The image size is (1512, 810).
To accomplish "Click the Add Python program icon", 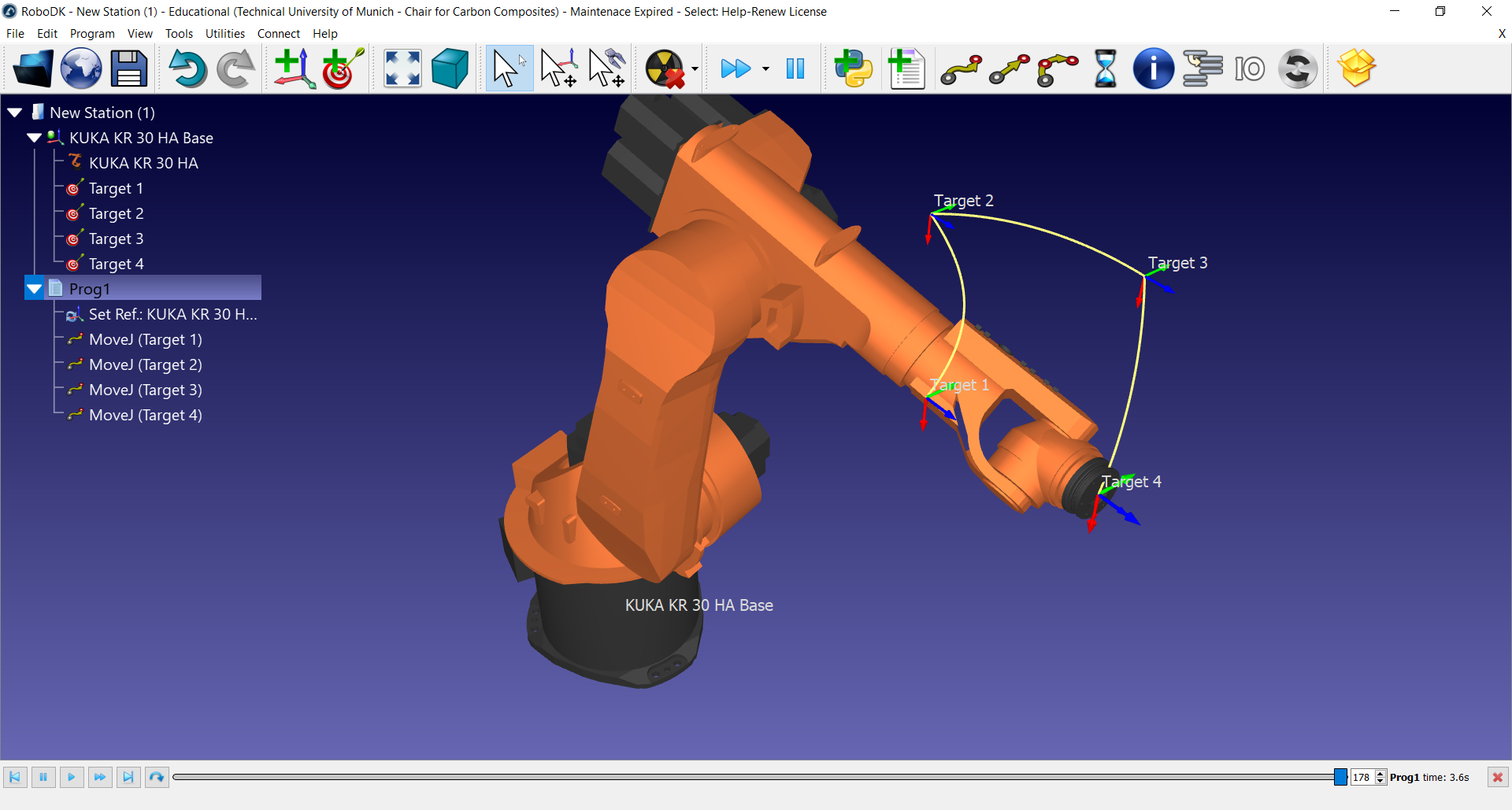I will click(854, 68).
